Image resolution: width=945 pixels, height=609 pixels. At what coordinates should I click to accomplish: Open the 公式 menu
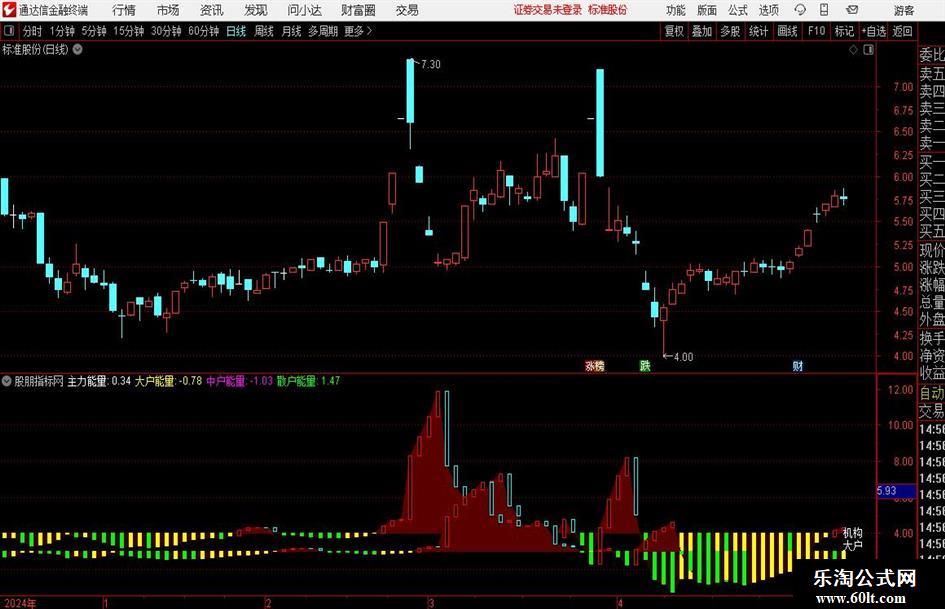coord(738,10)
